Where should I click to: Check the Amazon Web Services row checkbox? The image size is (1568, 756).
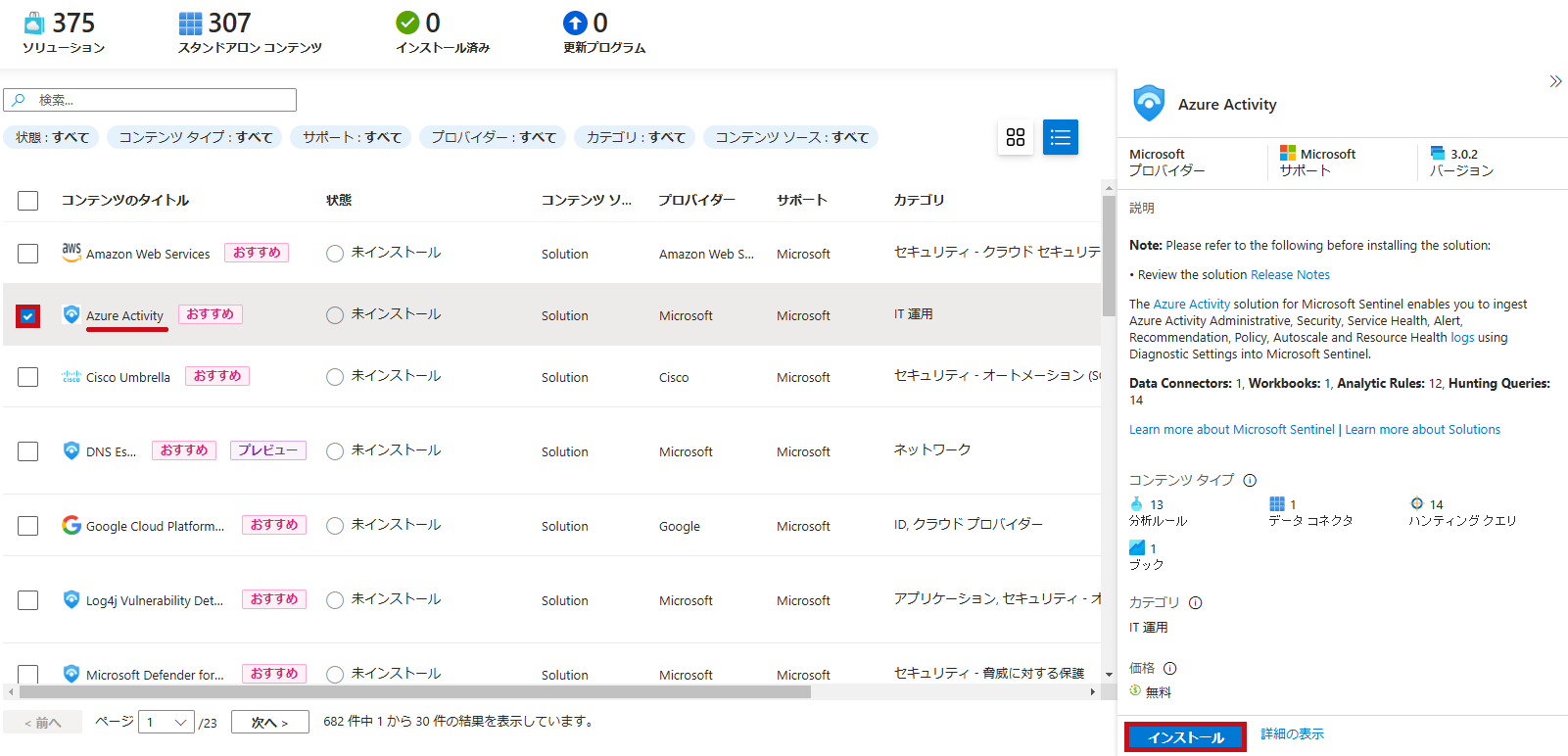click(27, 254)
